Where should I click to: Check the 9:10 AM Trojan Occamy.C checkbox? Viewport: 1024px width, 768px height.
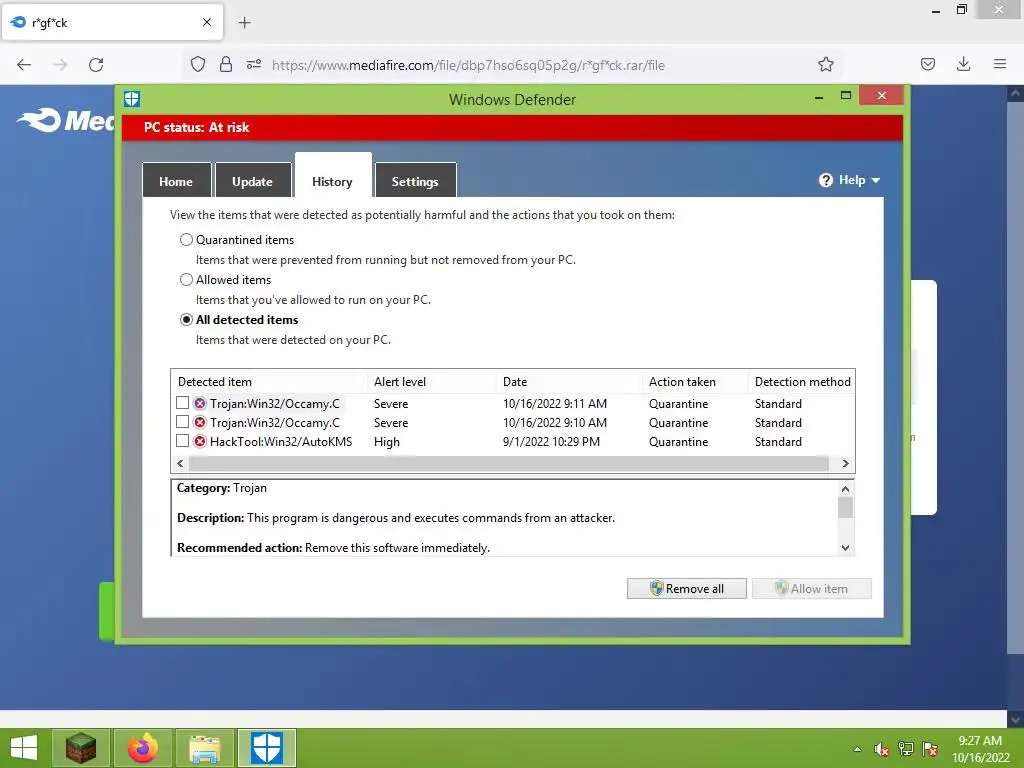183,422
